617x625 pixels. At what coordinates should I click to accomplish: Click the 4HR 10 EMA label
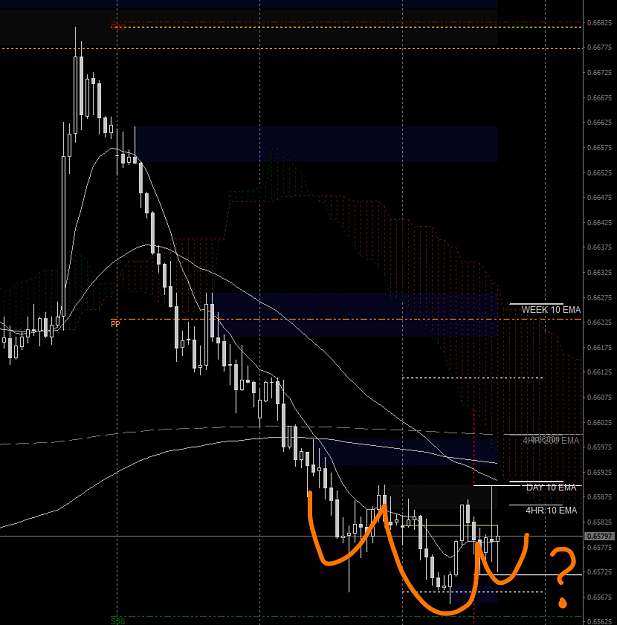coord(551,510)
